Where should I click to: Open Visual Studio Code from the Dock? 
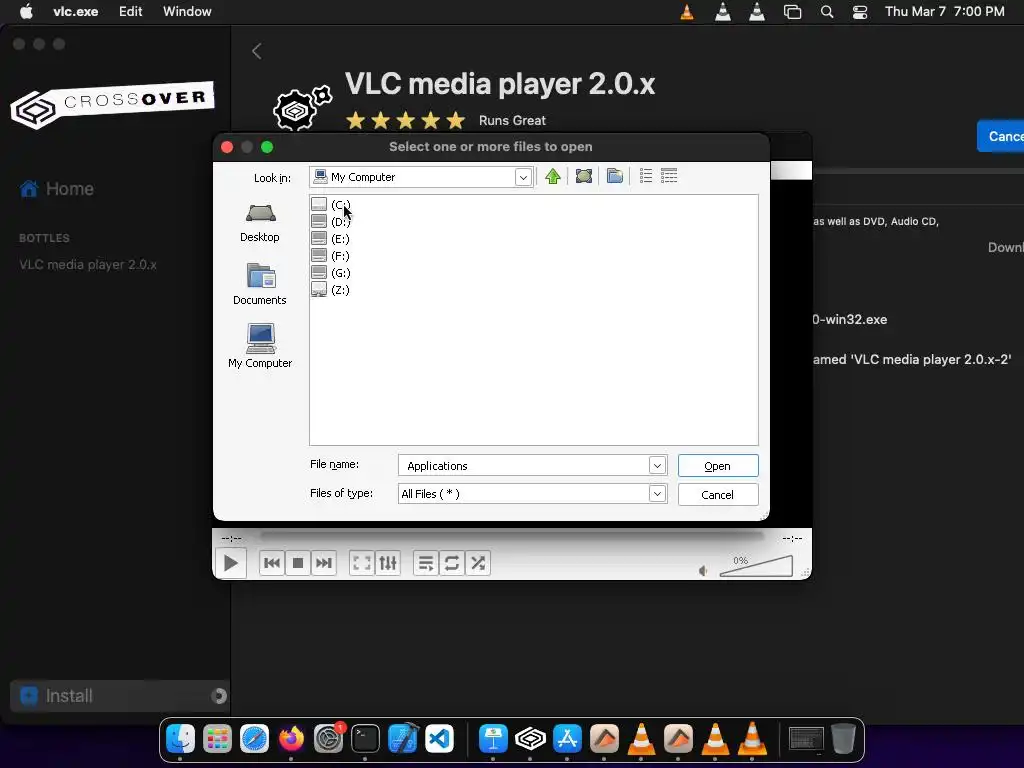click(440, 739)
